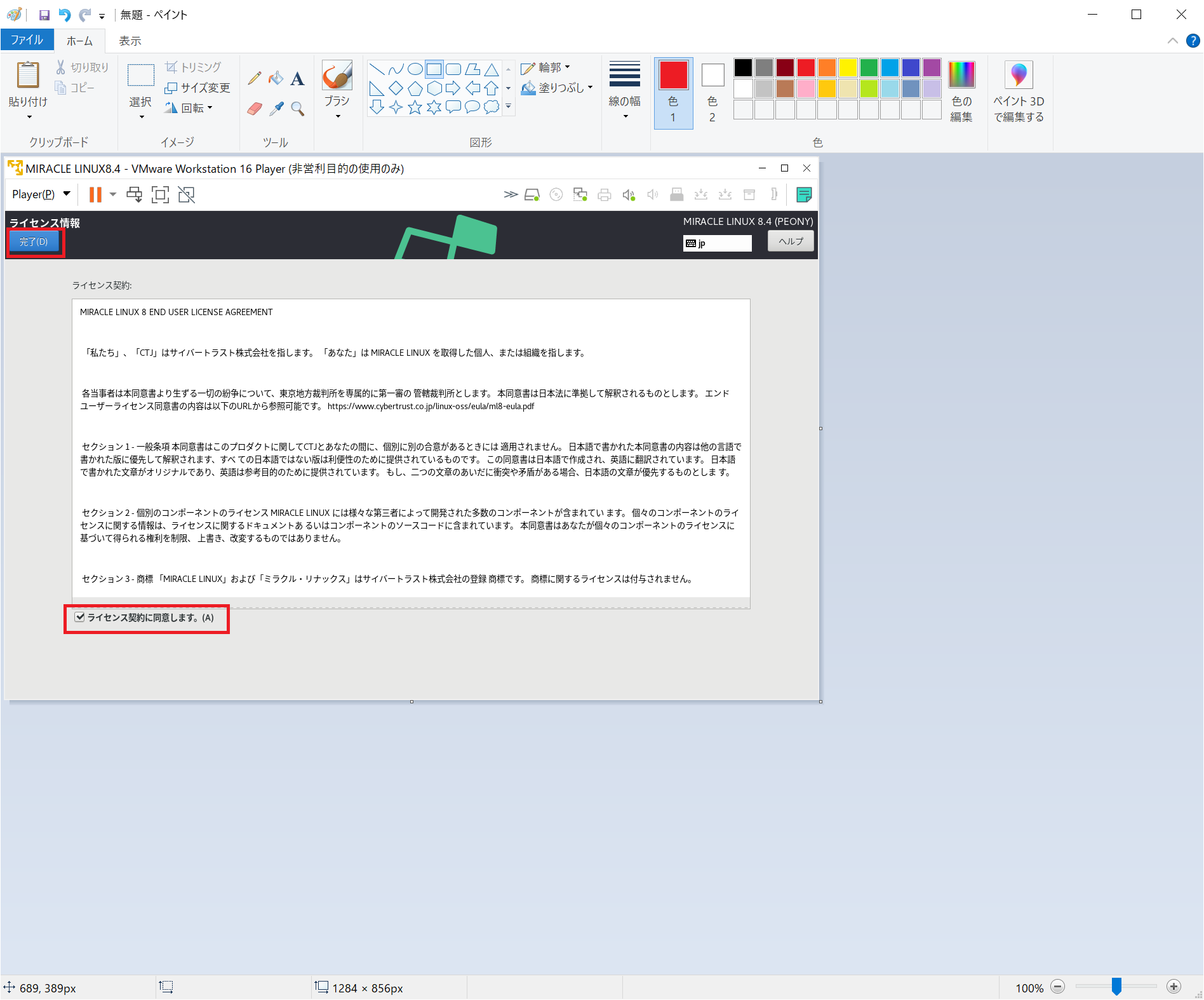Switch to the View tab

[x=130, y=41]
